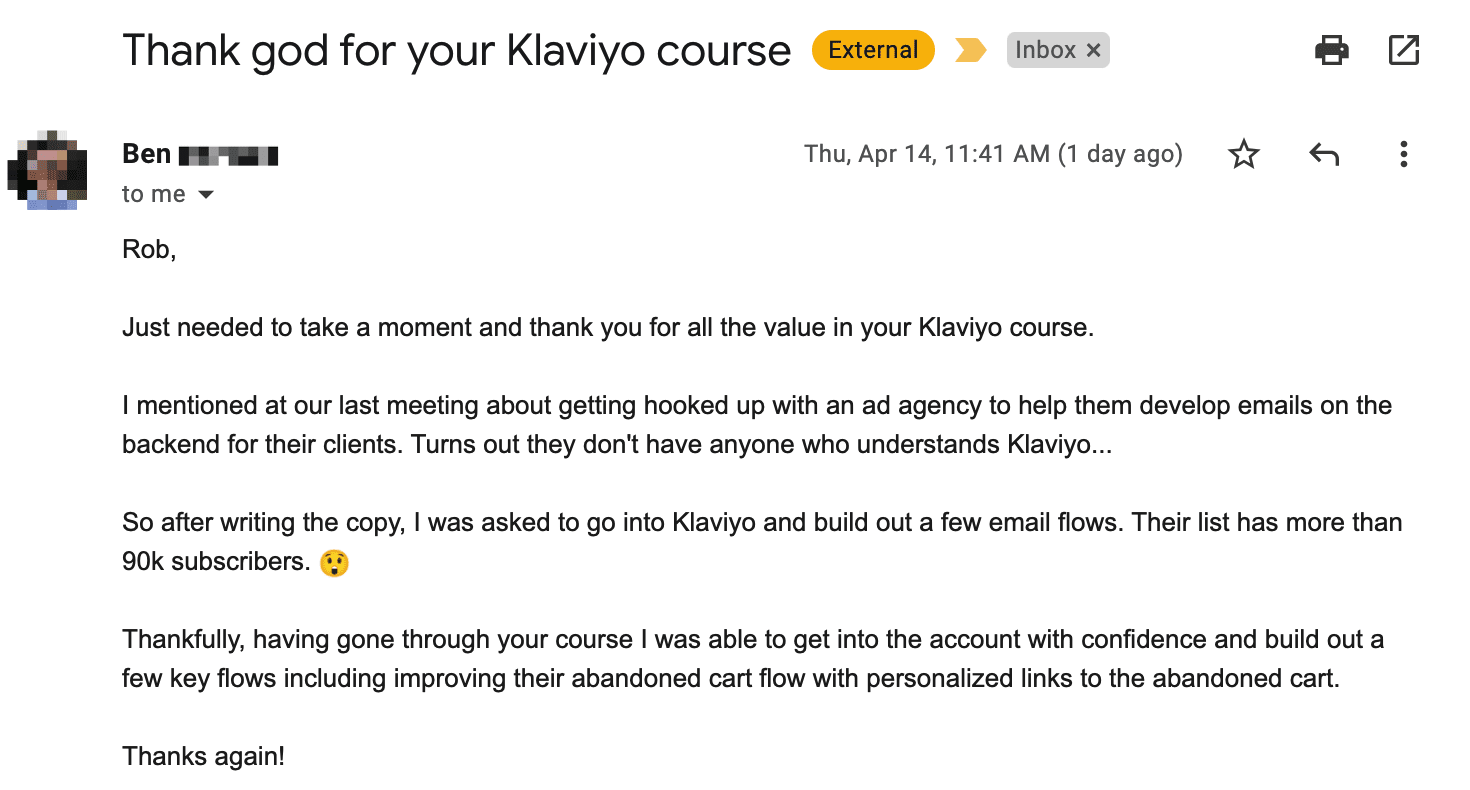Expand recipient details arrow beside "to me"
Image resolution: width=1470 pixels, height=790 pixels.
click(x=206, y=195)
